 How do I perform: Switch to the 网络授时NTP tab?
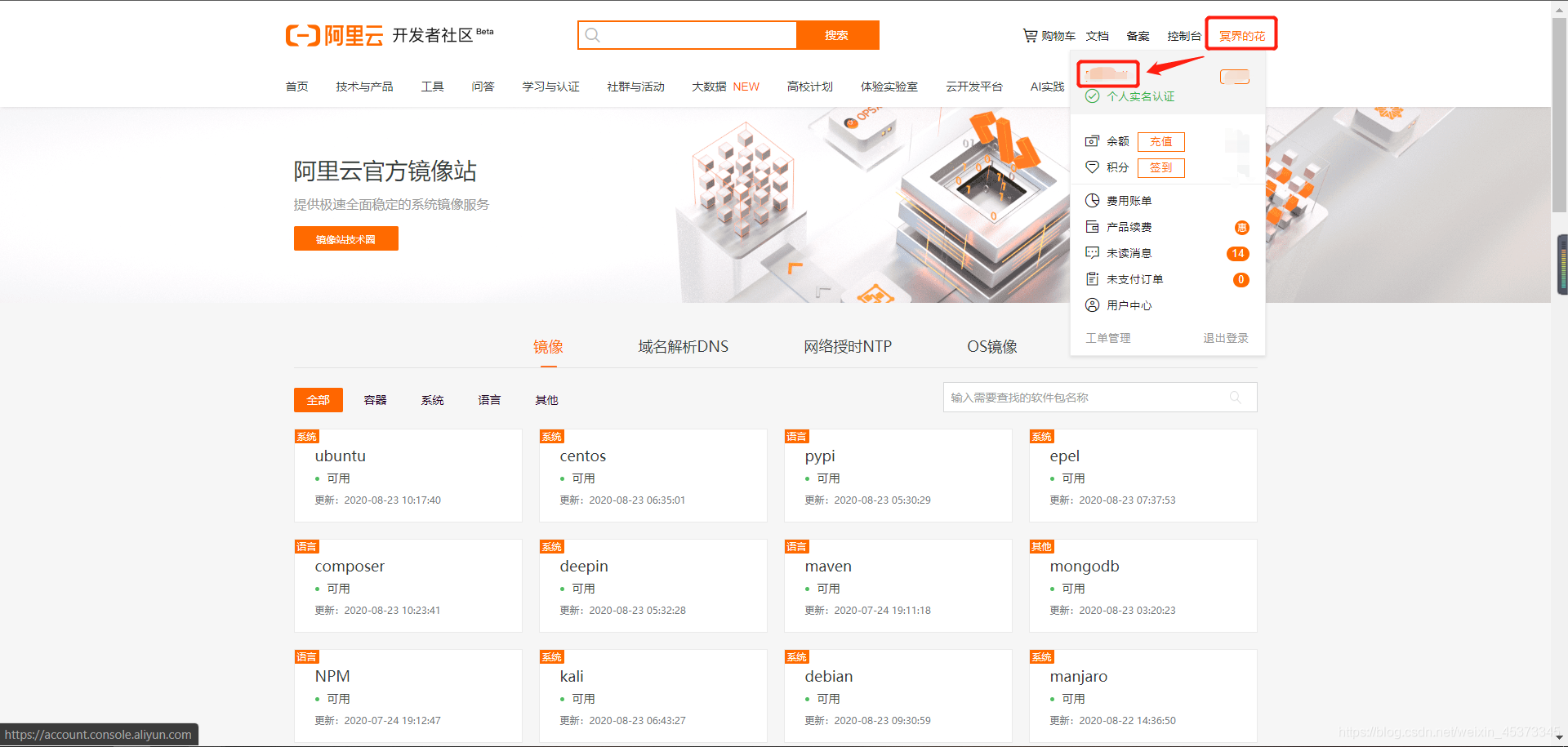pyautogui.click(x=848, y=347)
